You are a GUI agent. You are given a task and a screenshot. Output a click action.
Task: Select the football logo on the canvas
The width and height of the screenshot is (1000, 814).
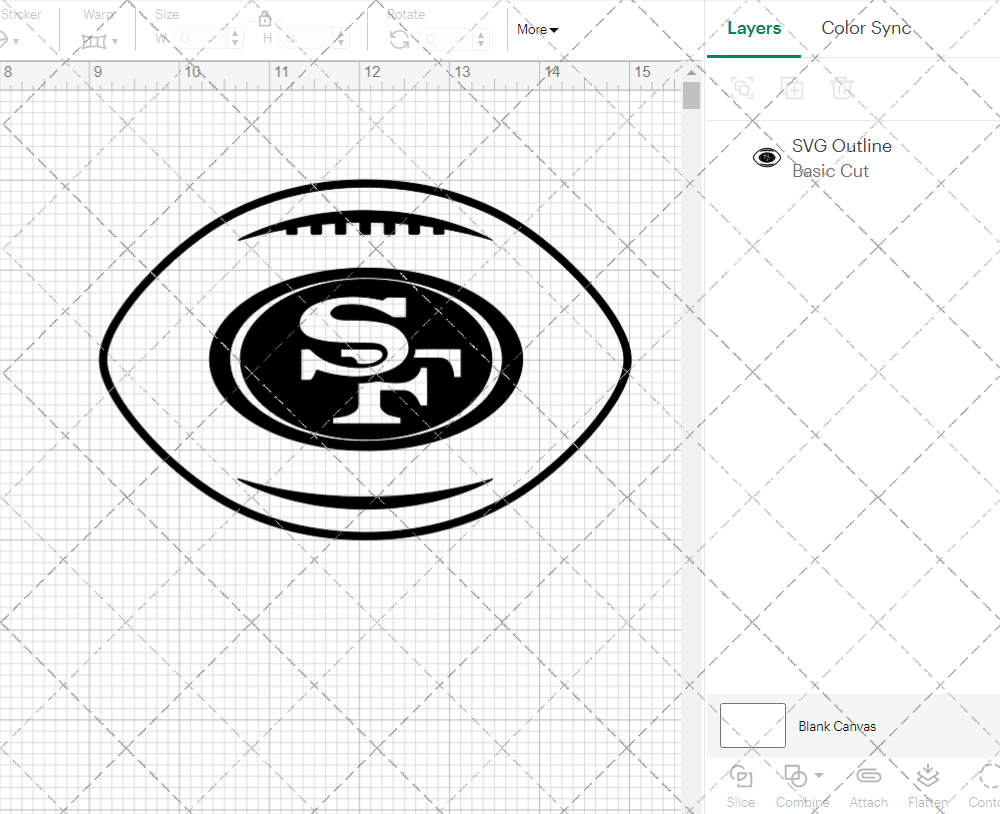(365, 360)
